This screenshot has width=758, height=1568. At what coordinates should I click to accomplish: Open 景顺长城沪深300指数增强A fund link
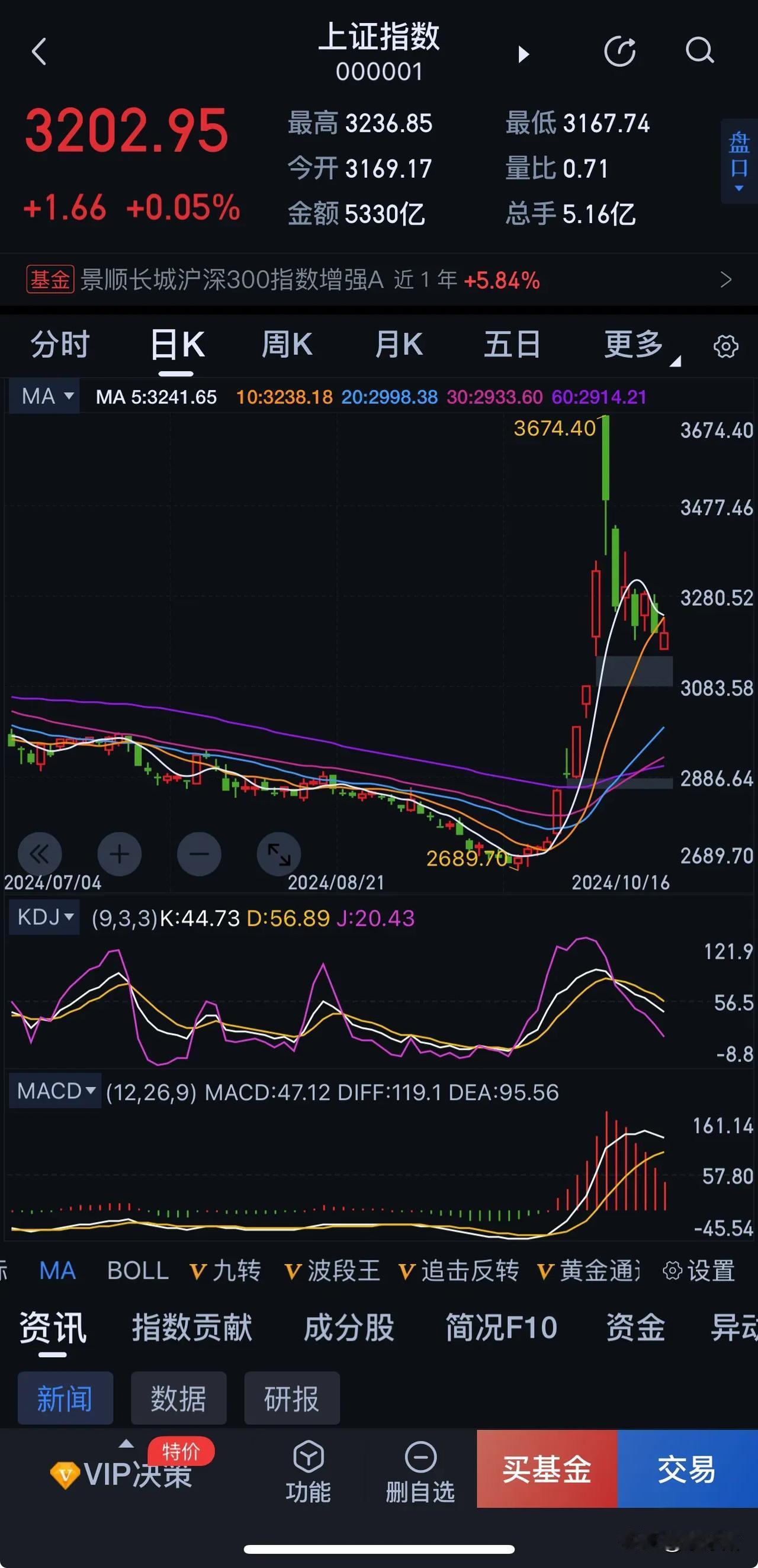232,280
